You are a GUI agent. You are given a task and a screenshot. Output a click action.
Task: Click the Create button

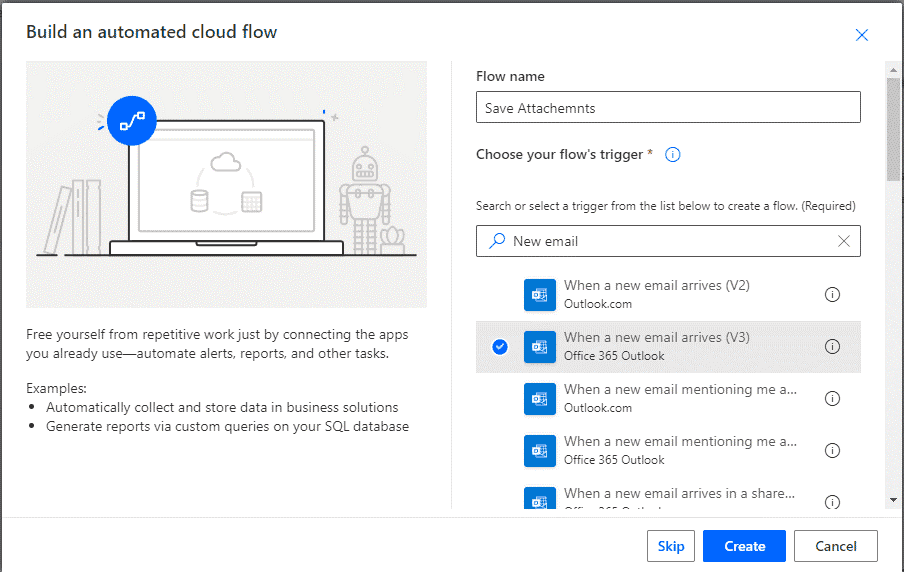[x=744, y=546]
